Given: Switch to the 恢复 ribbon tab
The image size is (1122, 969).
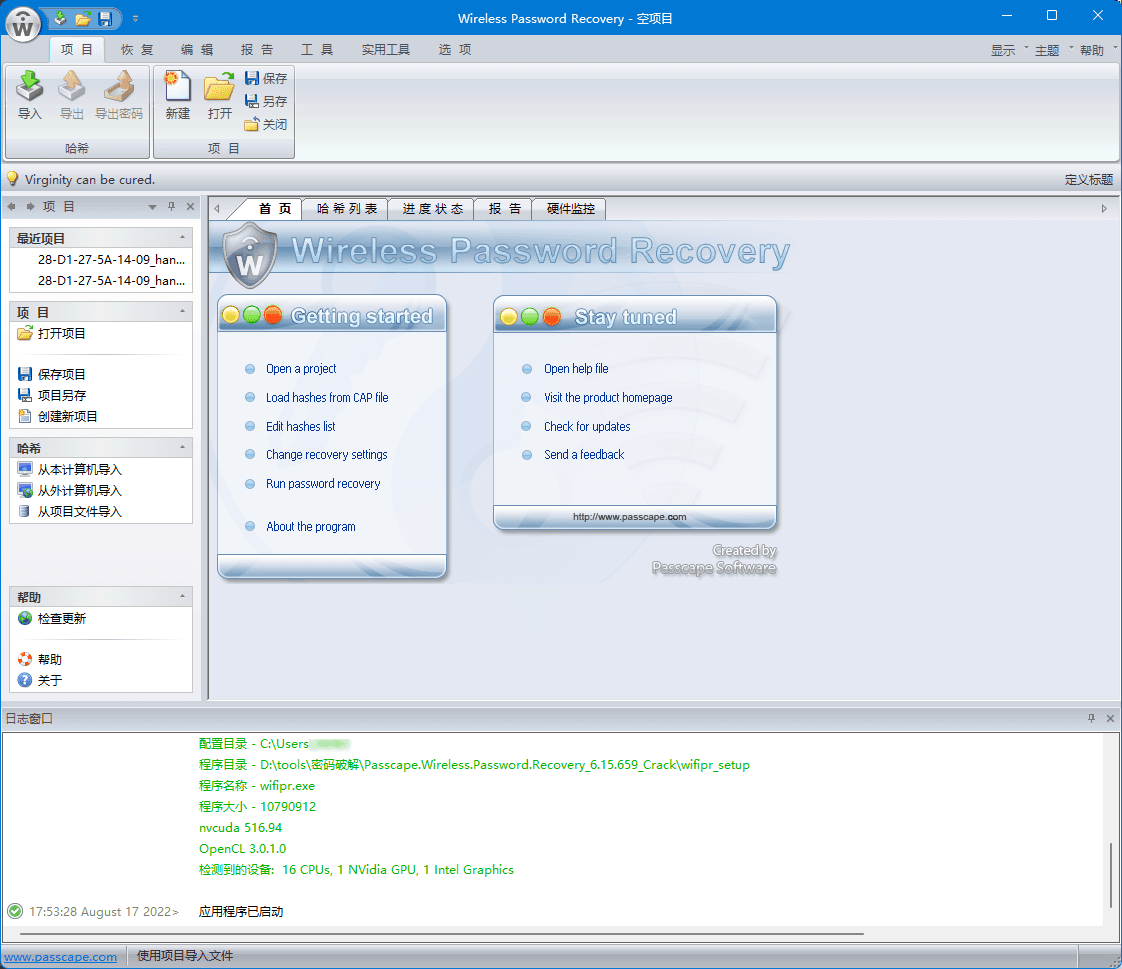Looking at the screenshot, I should 137,49.
